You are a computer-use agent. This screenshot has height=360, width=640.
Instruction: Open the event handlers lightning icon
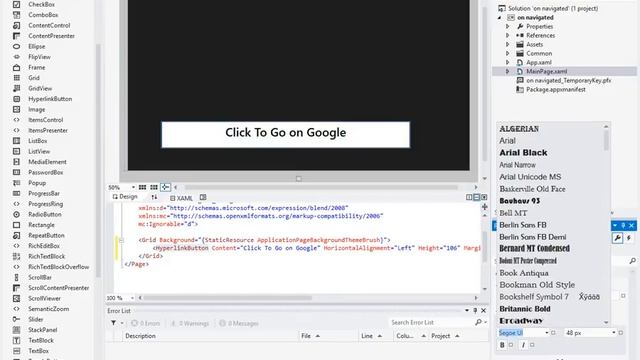[629, 238]
